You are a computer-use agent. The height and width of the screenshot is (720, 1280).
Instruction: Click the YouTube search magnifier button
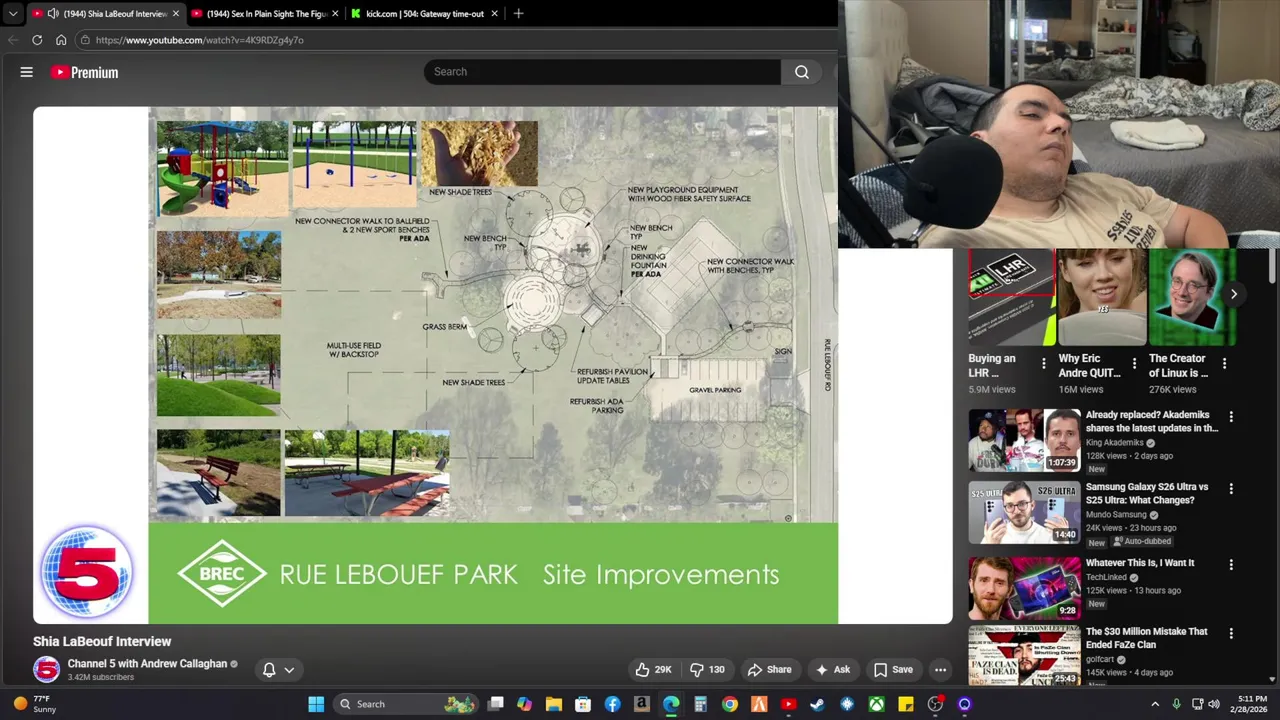[802, 72]
